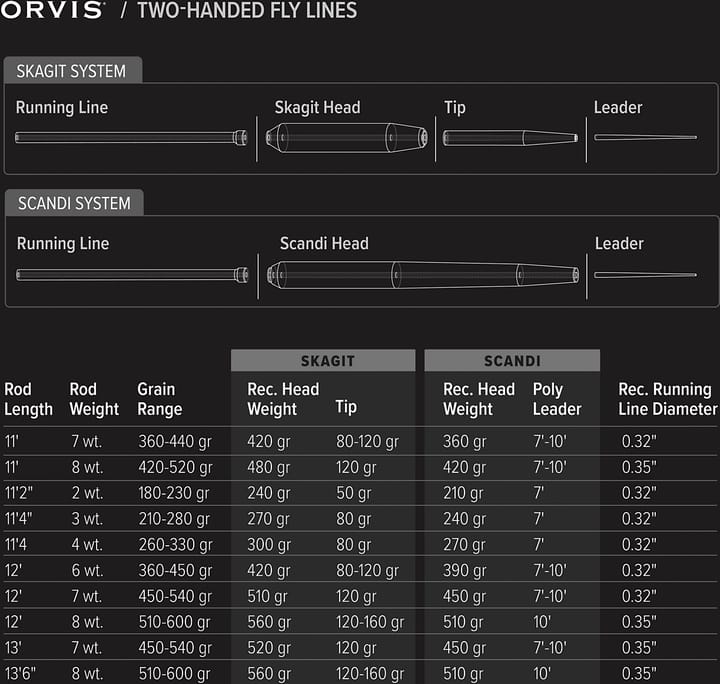Click the 13' rod length cell

[x=13, y=648]
